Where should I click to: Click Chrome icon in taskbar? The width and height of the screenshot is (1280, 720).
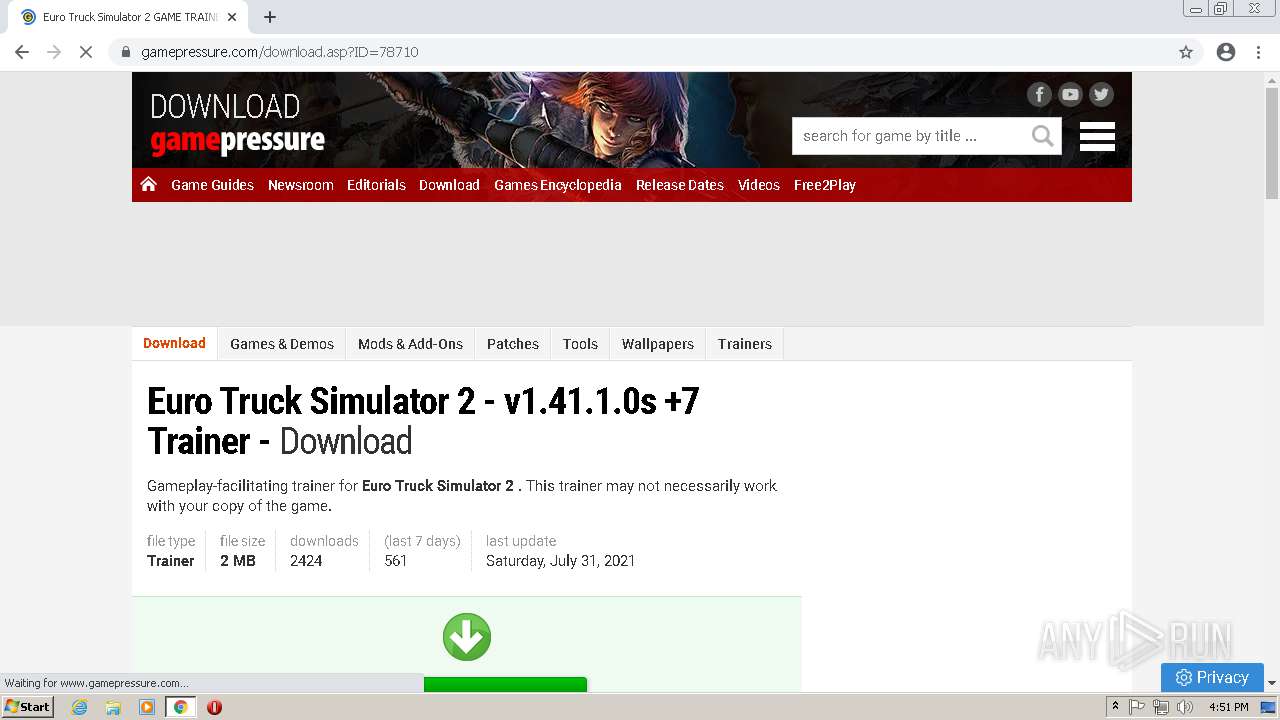tap(181, 707)
